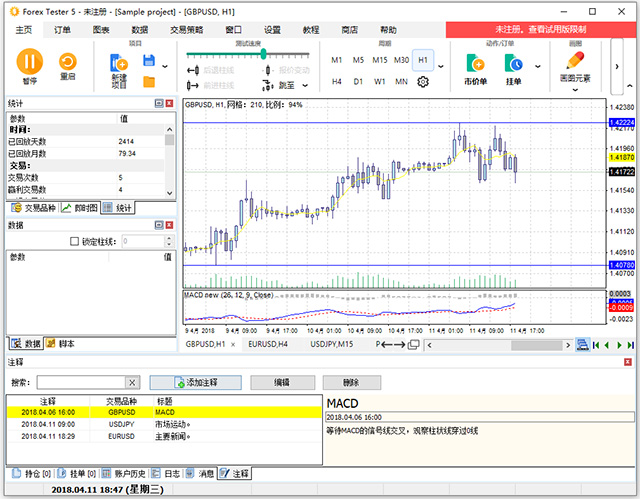The image size is (640, 499).
Task: Click the new project (新建项目) icon
Action: [x=119, y=62]
